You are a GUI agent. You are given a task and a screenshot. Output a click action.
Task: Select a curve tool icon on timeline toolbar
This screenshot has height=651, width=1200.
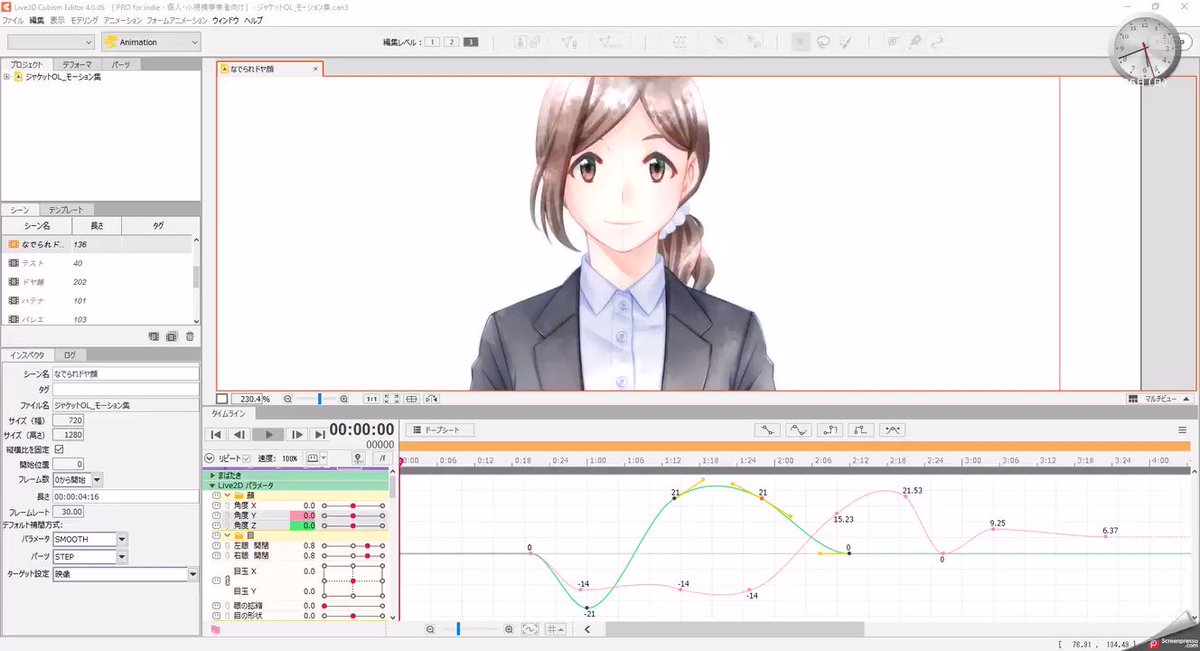(798, 432)
